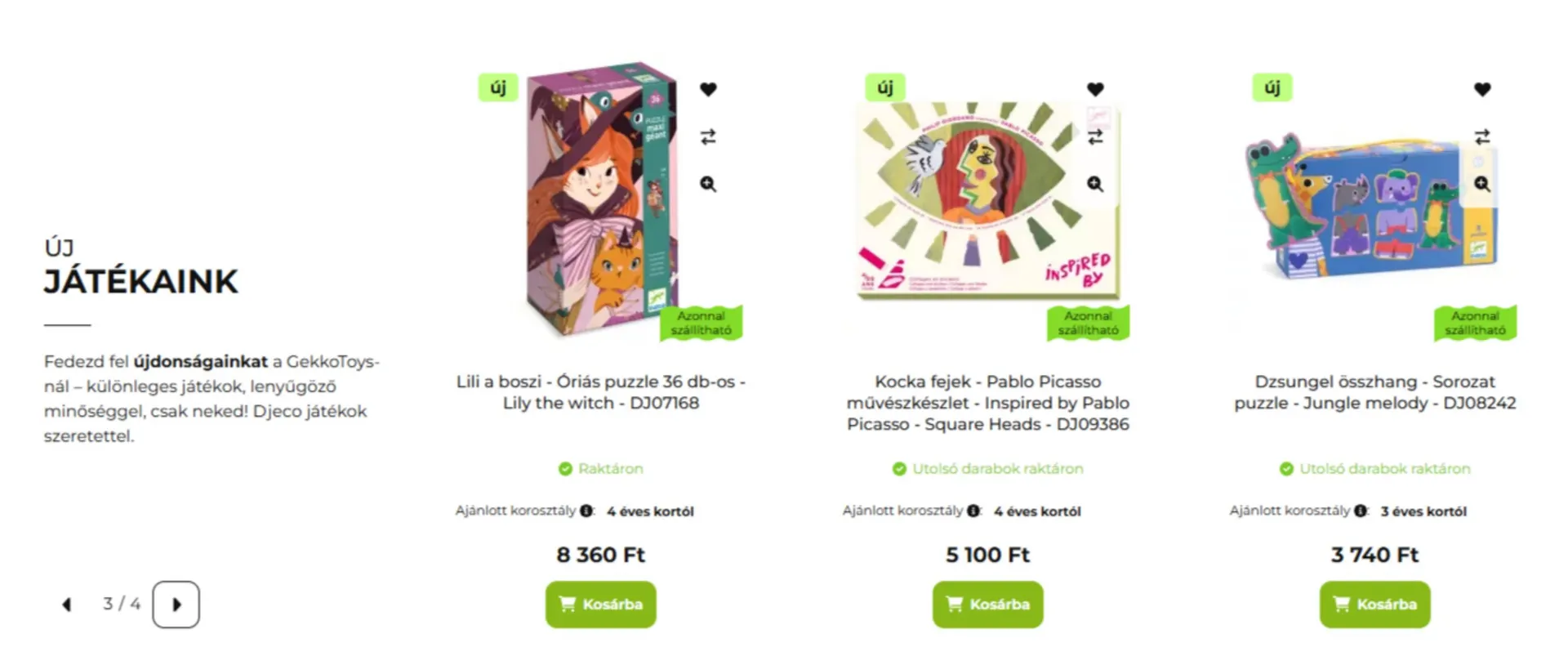Click the Lily the witch box thumbnail
This screenshot has height=665, width=1568.
[x=602, y=199]
